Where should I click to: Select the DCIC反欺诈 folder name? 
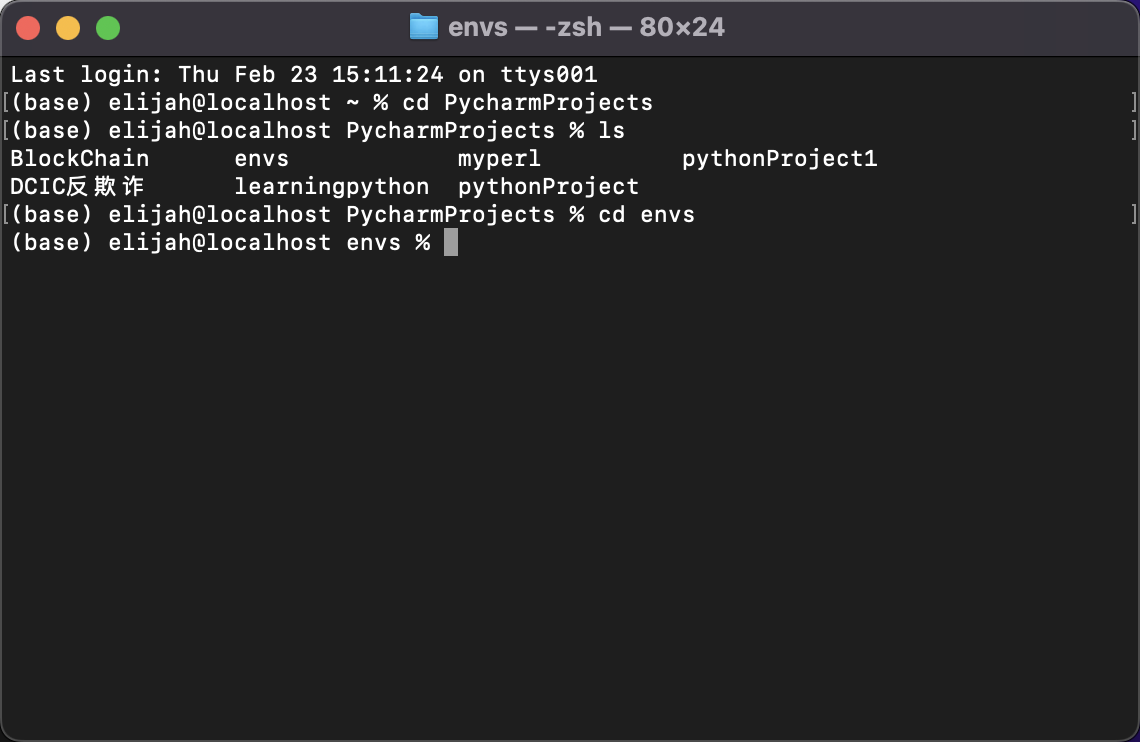(75, 186)
